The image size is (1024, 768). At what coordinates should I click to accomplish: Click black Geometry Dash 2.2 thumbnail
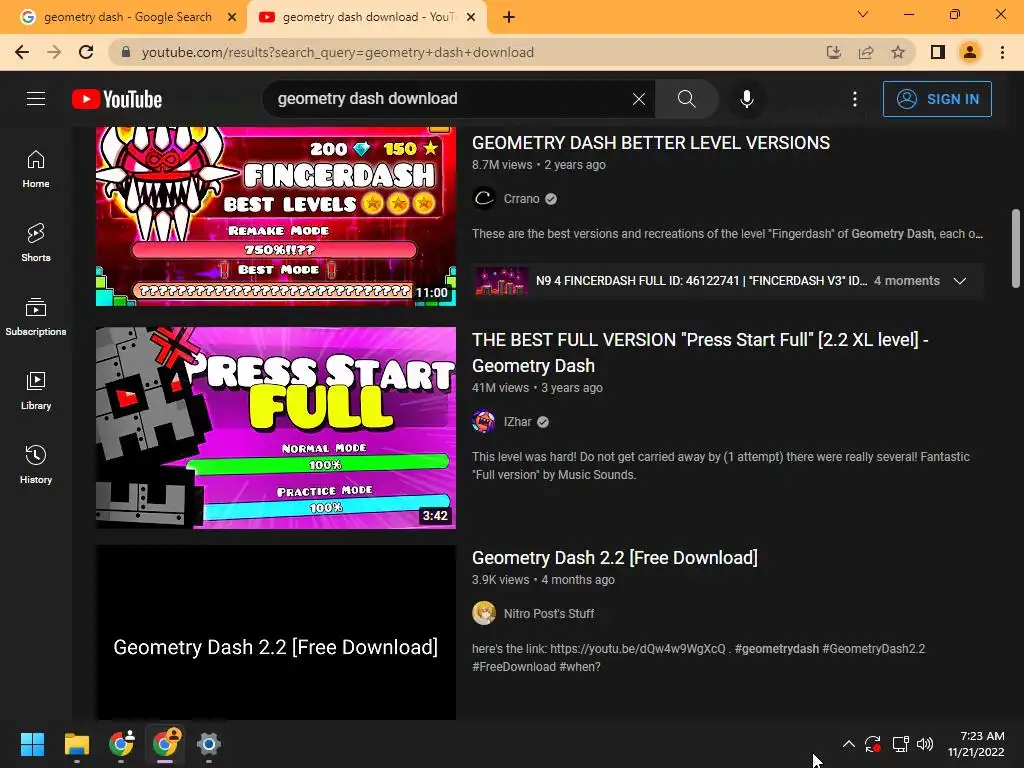pyautogui.click(x=276, y=632)
